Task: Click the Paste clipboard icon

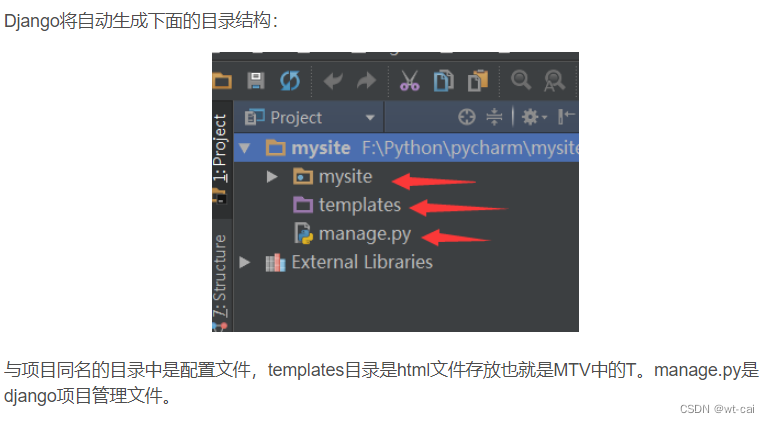Action: click(x=478, y=80)
